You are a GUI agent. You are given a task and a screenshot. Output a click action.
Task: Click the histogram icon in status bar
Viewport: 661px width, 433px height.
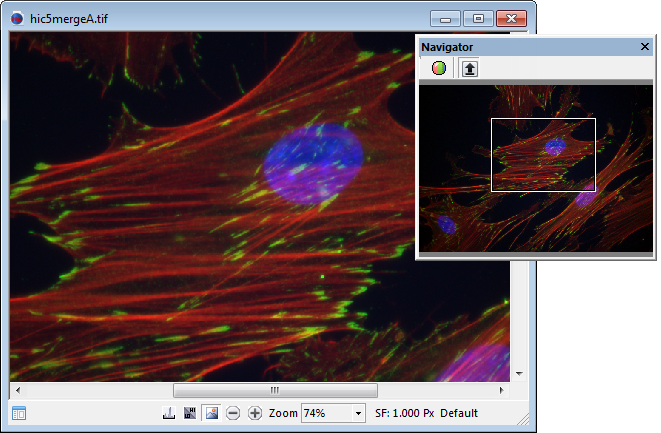pos(169,413)
